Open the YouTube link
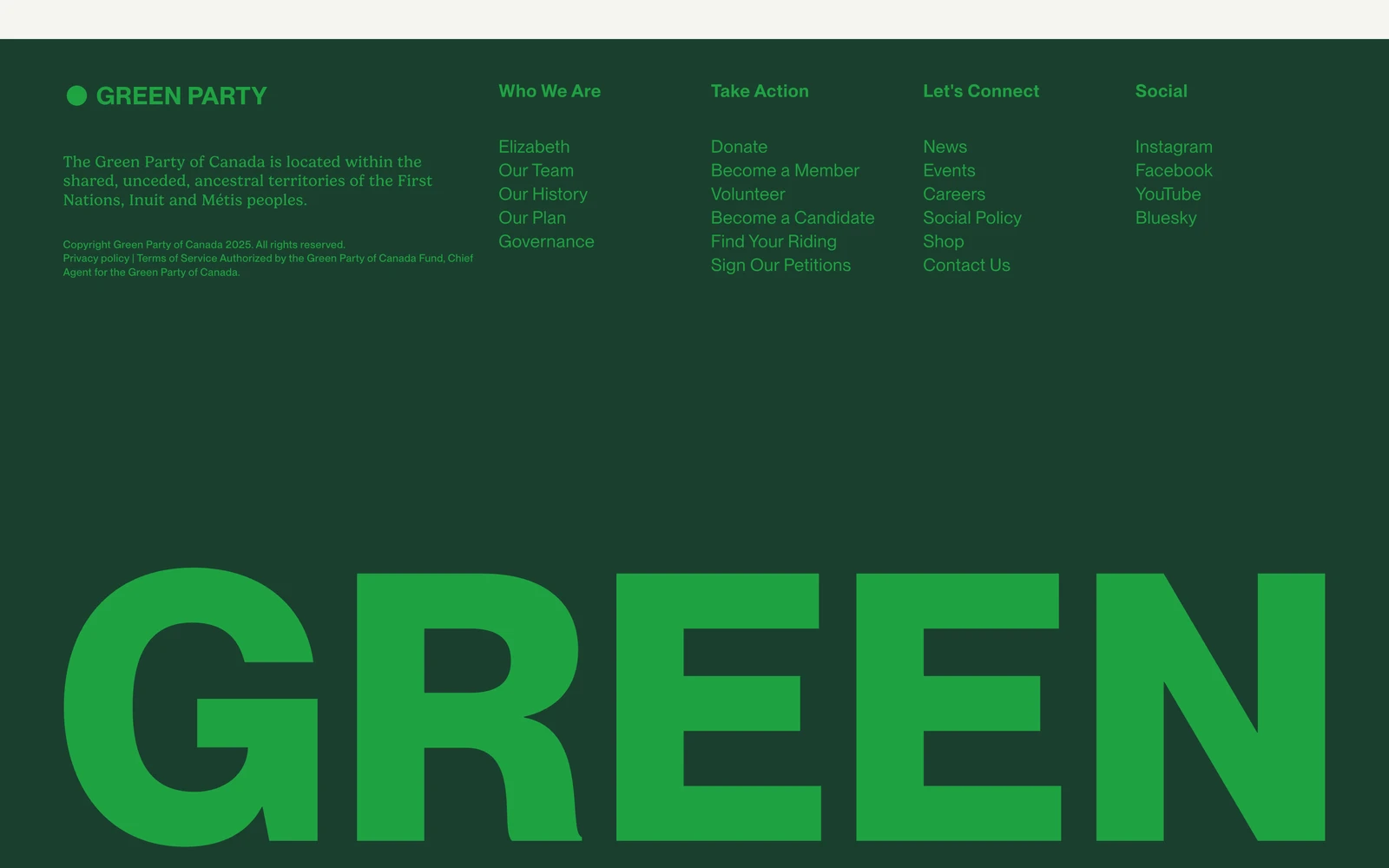This screenshot has height=868, width=1389. [1168, 194]
